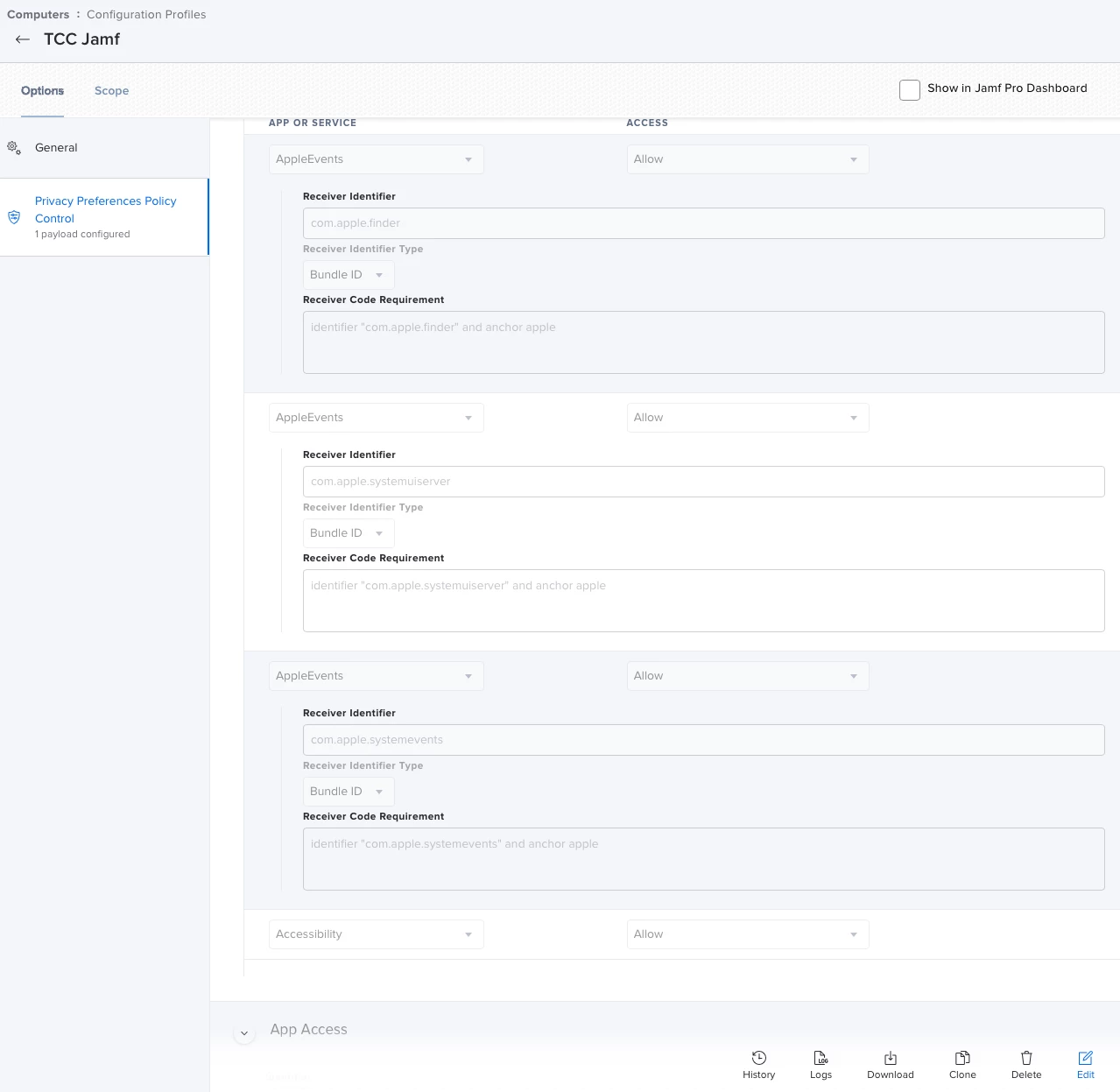Screen dimensions: 1120x1092
Task: Click the com.apple.systemuiserver identifier field
Action: pos(703,482)
